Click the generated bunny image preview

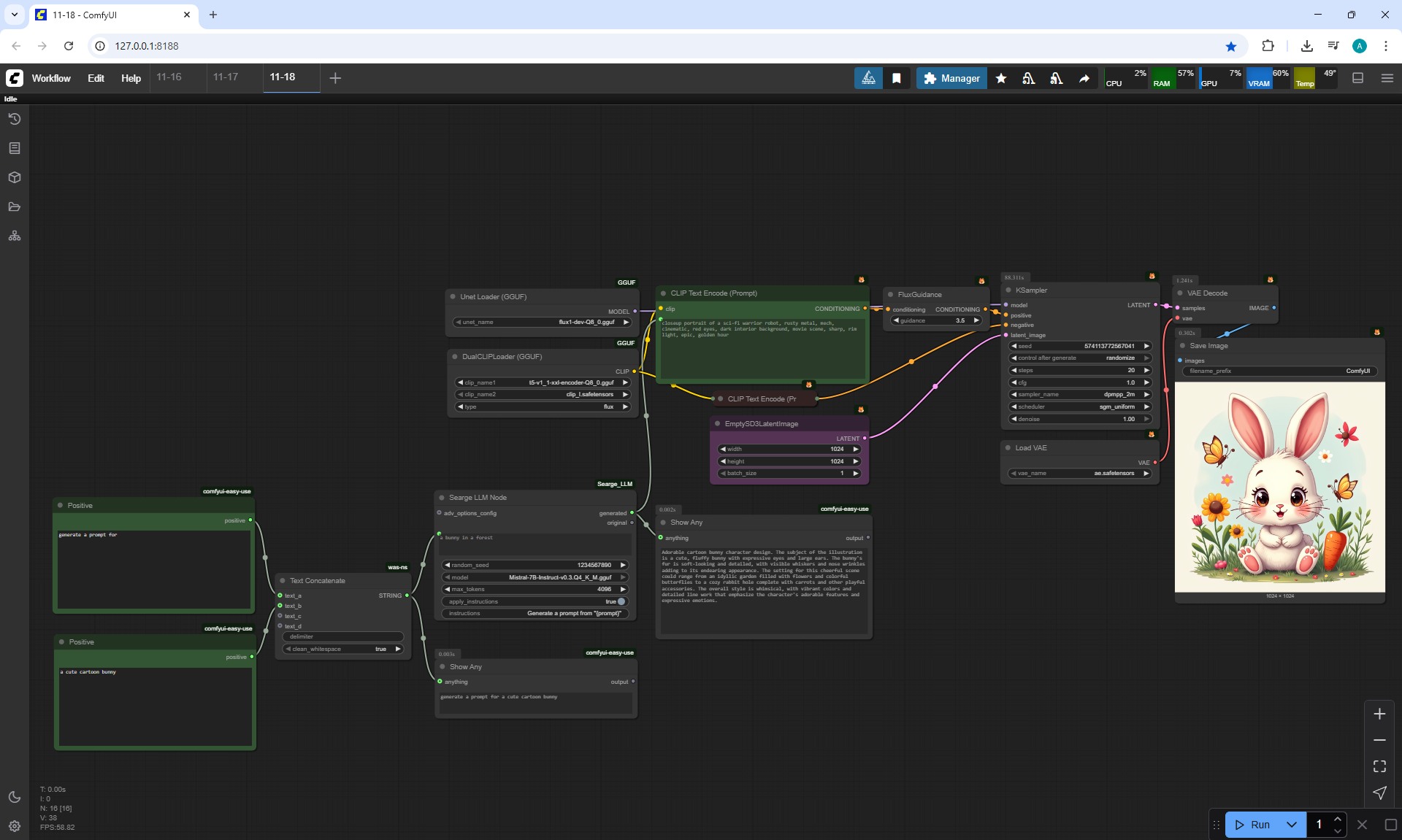pyautogui.click(x=1279, y=487)
